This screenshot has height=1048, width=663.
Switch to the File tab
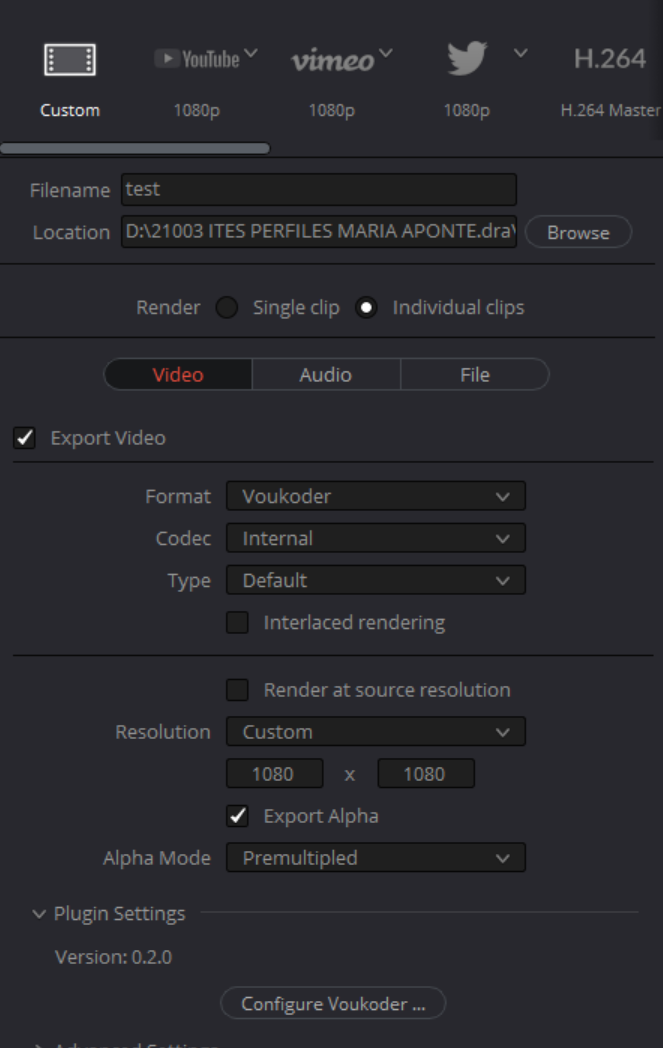[474, 374]
